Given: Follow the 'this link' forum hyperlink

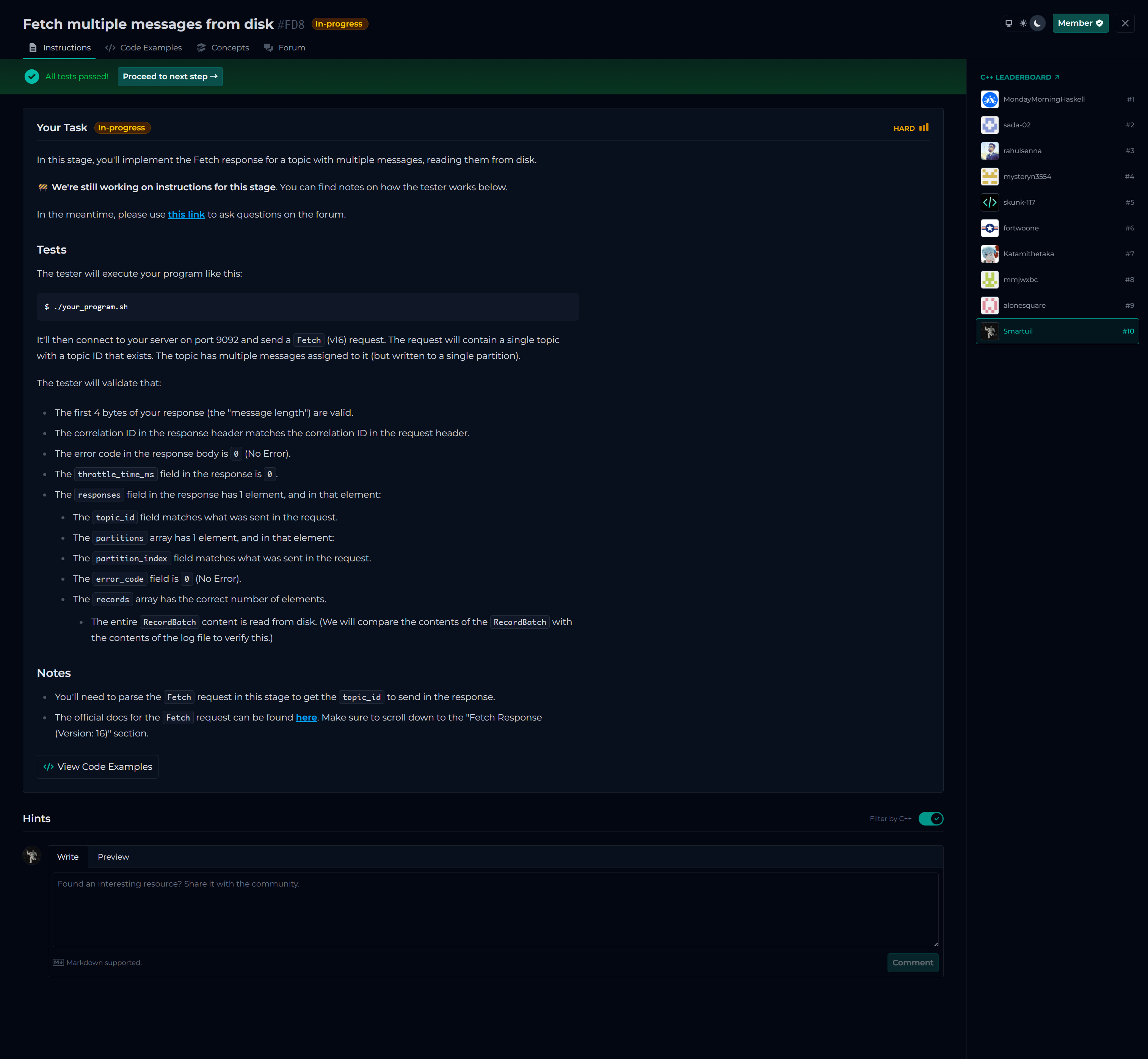Looking at the screenshot, I should [186, 215].
